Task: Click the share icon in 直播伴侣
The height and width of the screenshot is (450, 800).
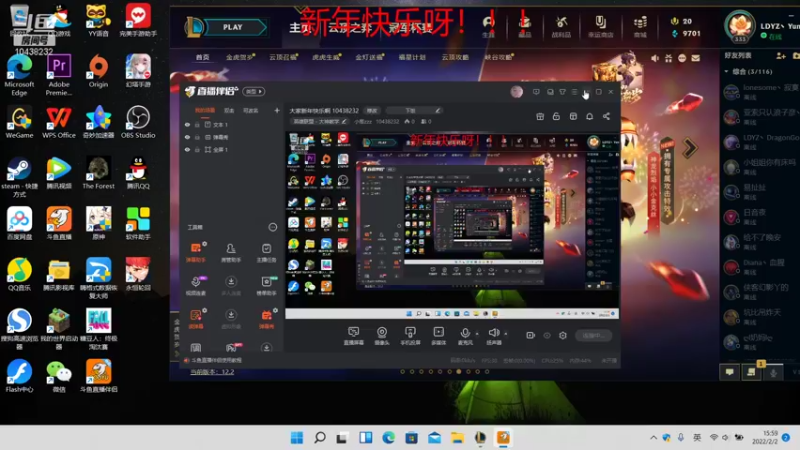Action: click(x=606, y=116)
